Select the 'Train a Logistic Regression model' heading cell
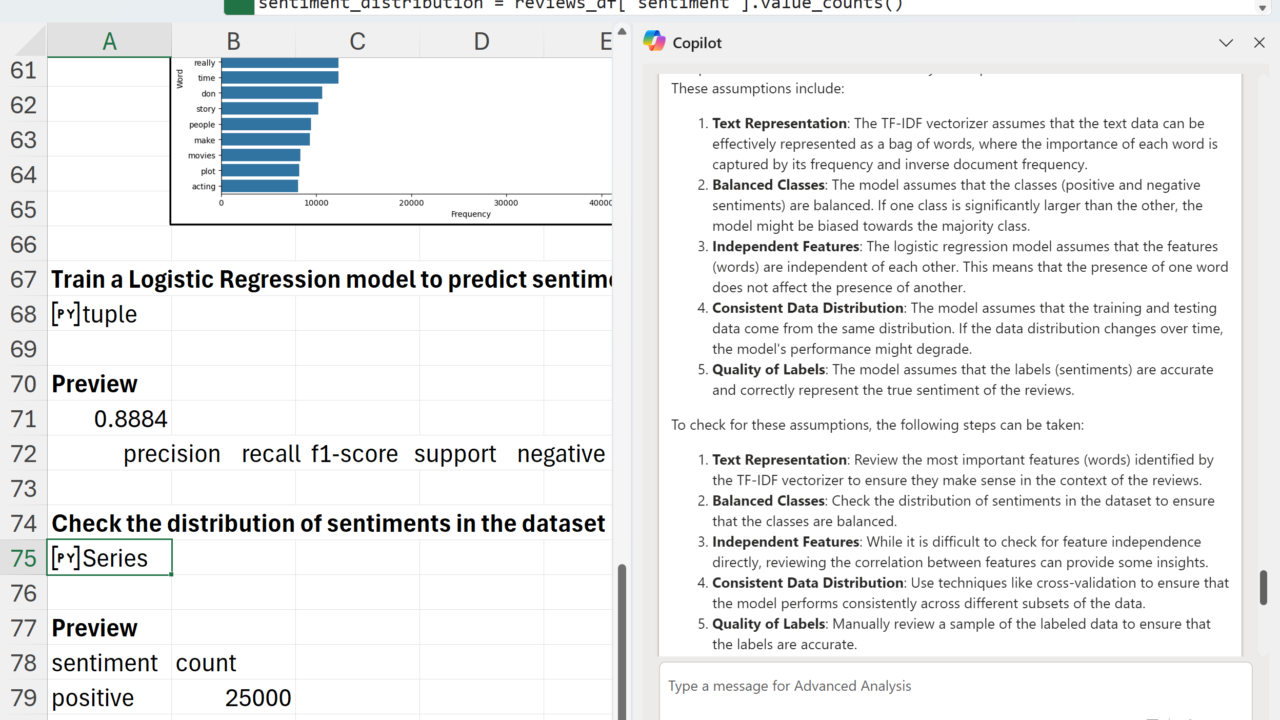The image size is (1280, 720). pos(110,279)
